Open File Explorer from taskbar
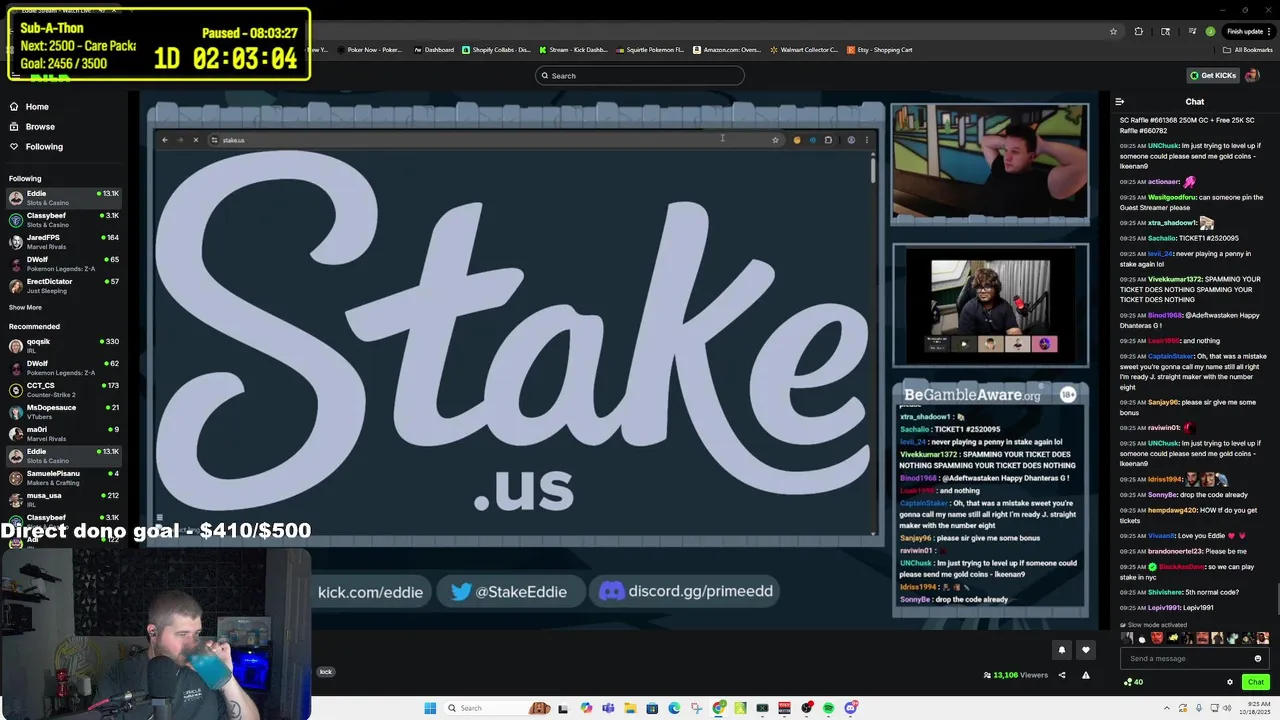This screenshot has height=720, width=1280. pyautogui.click(x=631, y=708)
